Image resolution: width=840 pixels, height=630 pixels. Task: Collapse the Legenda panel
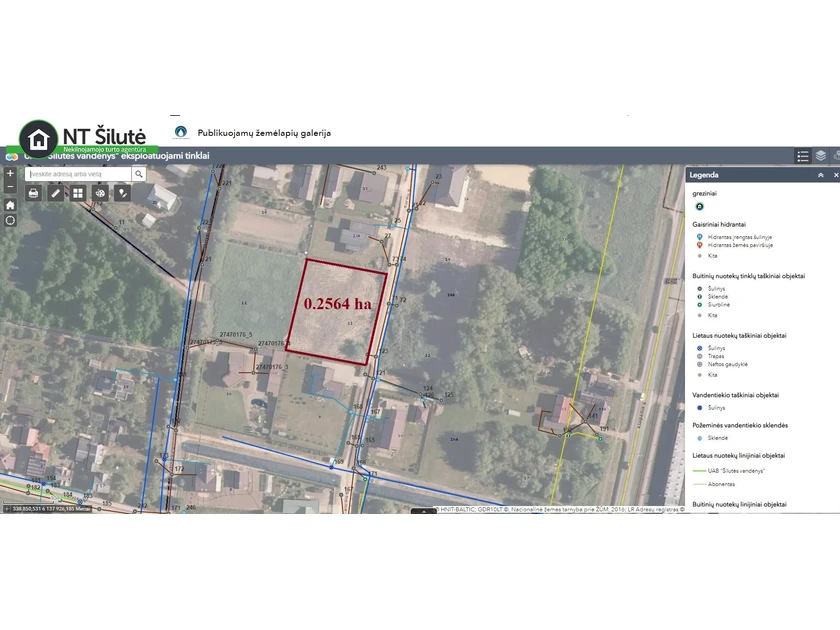[x=820, y=175]
